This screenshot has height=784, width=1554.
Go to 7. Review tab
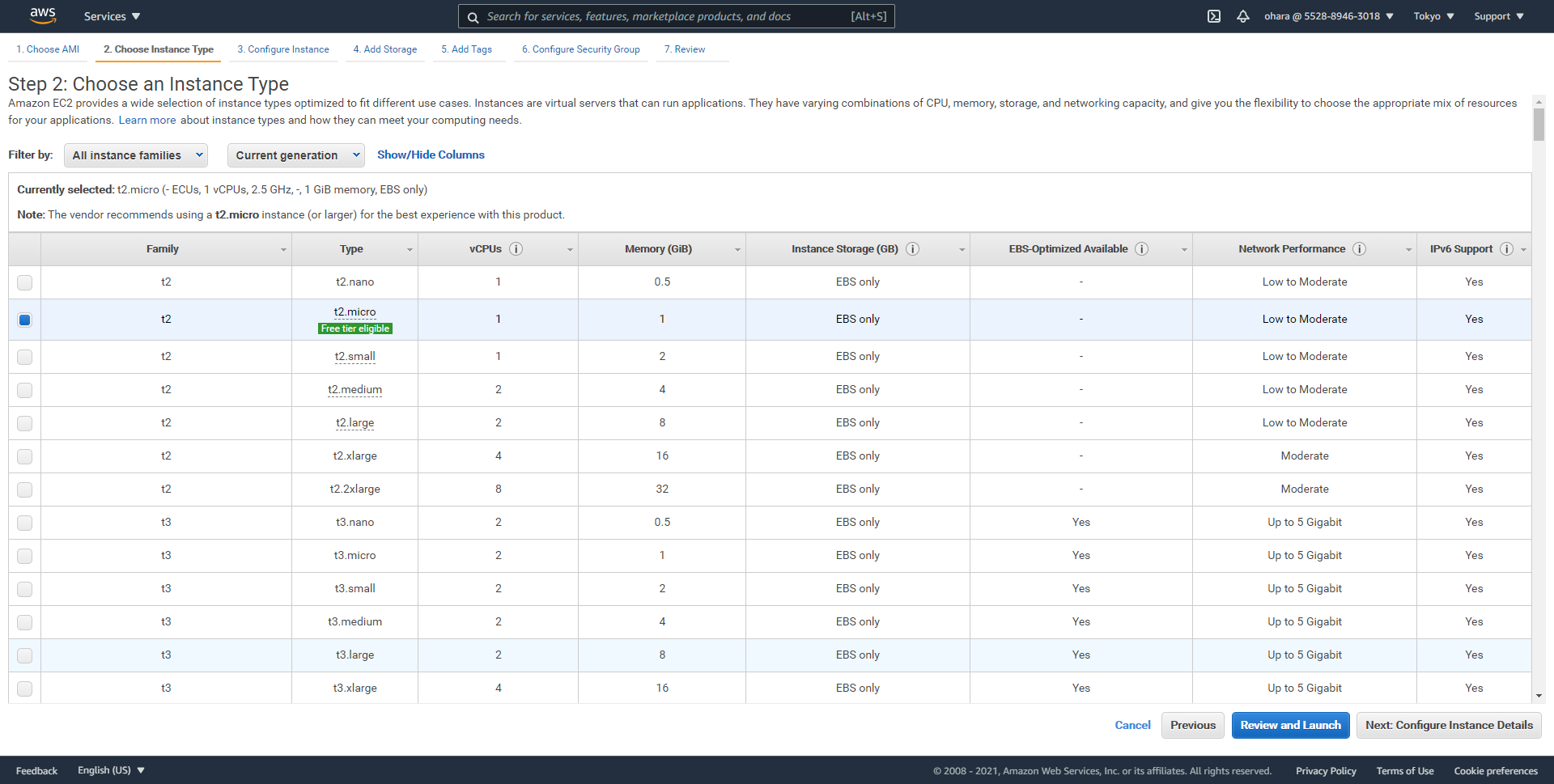pos(685,49)
